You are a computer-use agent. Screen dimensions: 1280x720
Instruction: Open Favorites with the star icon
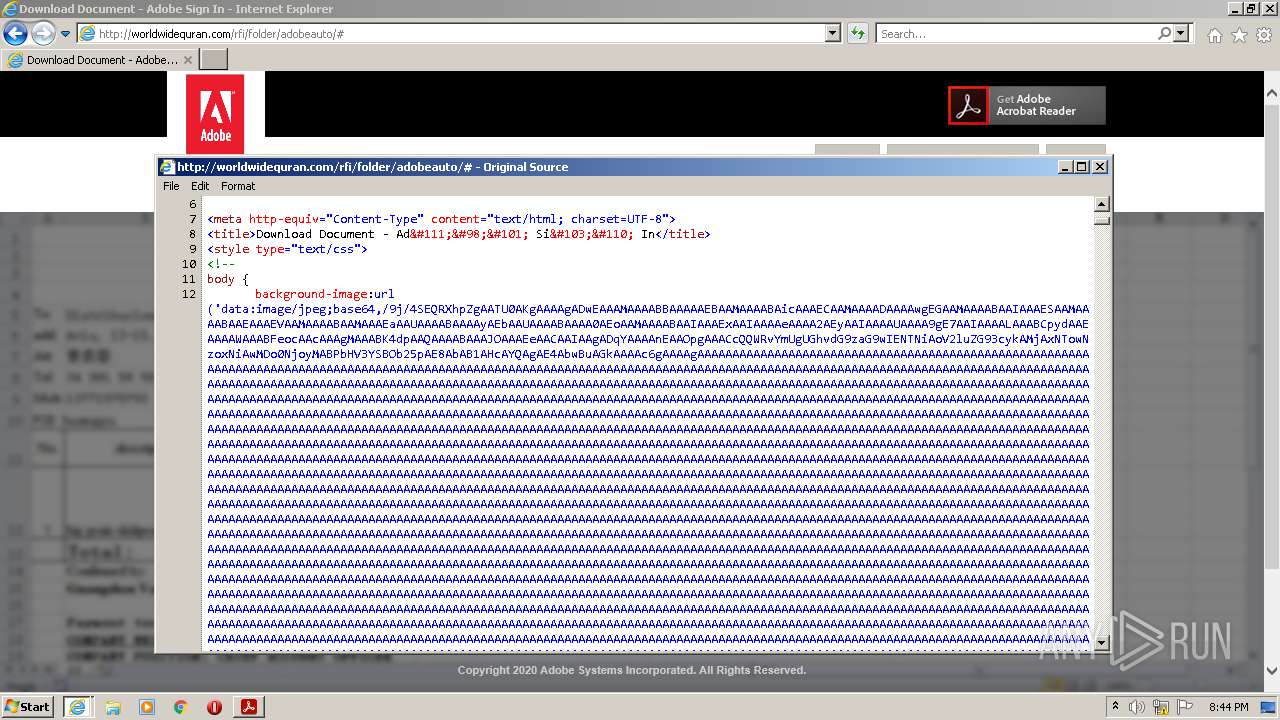pyautogui.click(x=1239, y=35)
